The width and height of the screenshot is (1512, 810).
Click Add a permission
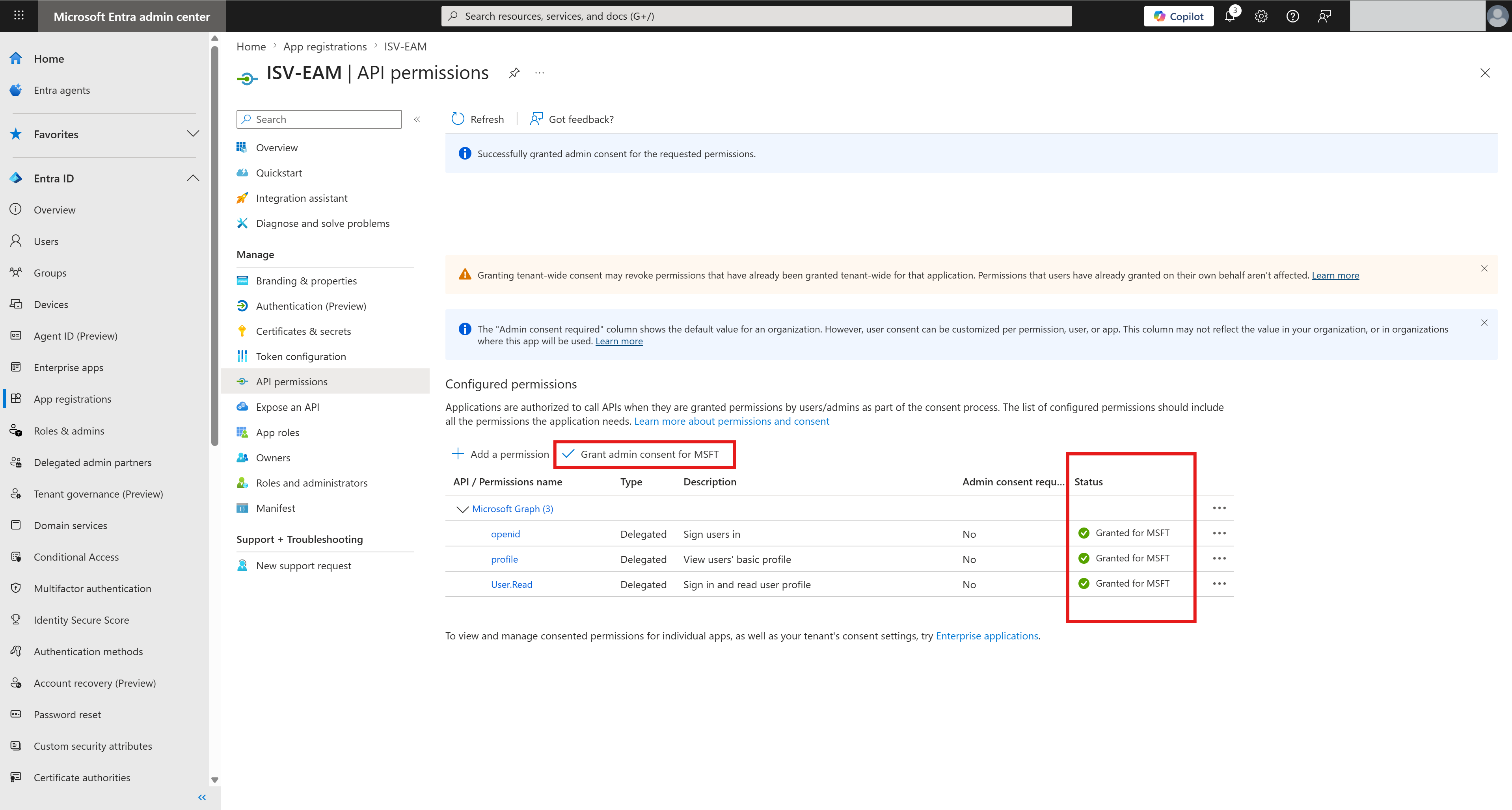(500, 454)
